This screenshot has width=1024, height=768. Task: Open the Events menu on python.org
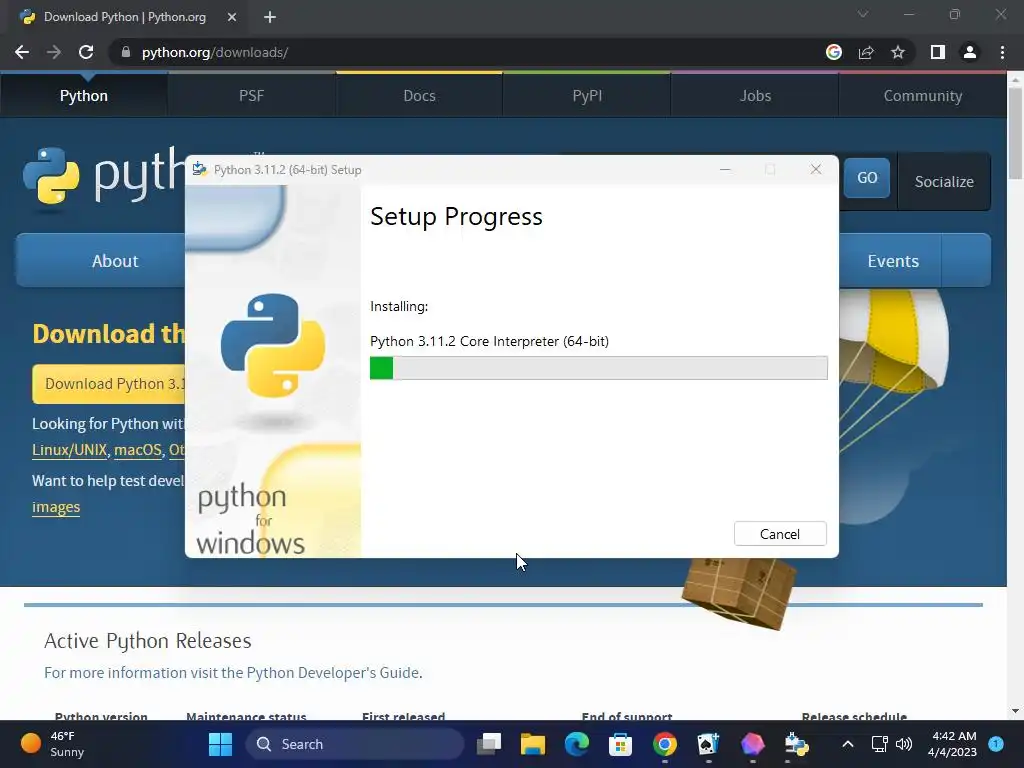(893, 261)
